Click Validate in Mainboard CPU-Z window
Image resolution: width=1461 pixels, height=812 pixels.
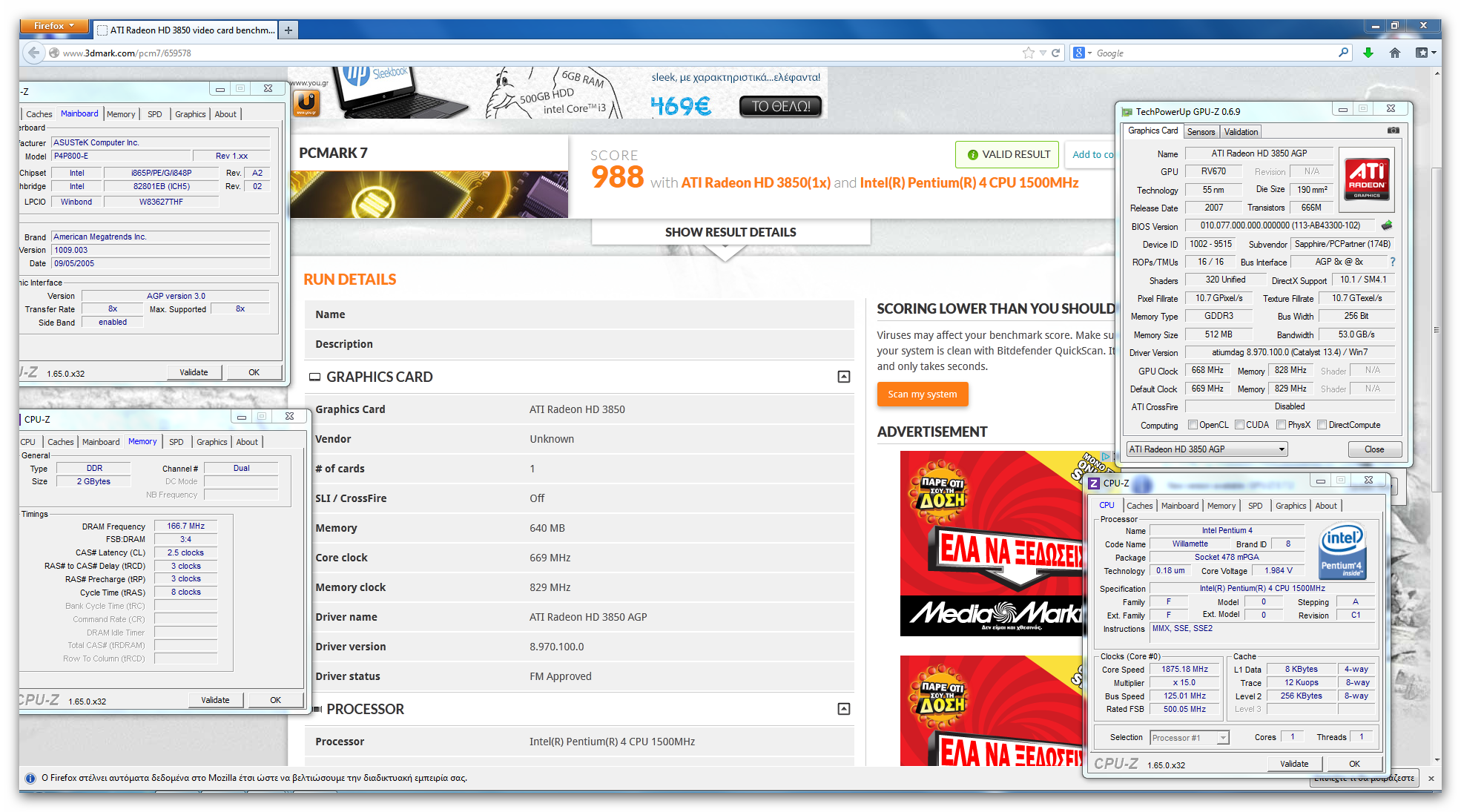(x=194, y=372)
